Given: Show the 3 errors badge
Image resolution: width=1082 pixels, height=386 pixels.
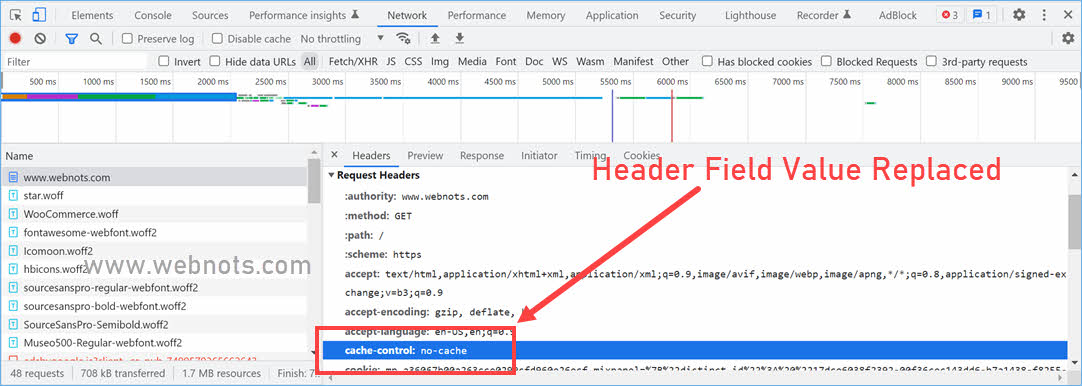Looking at the screenshot, I should (950, 15).
